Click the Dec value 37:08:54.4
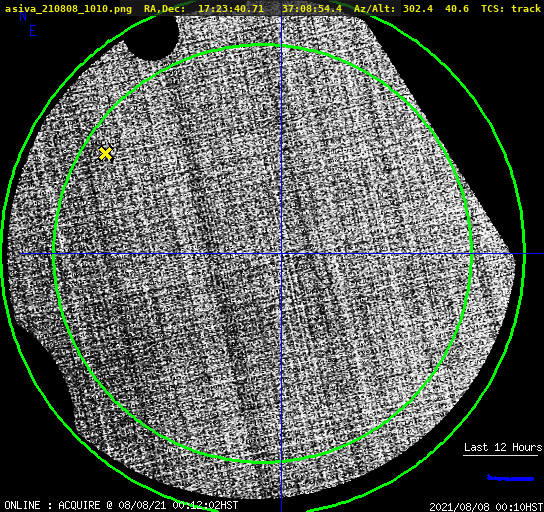Viewport: 544px width, 512px height. coord(312,9)
